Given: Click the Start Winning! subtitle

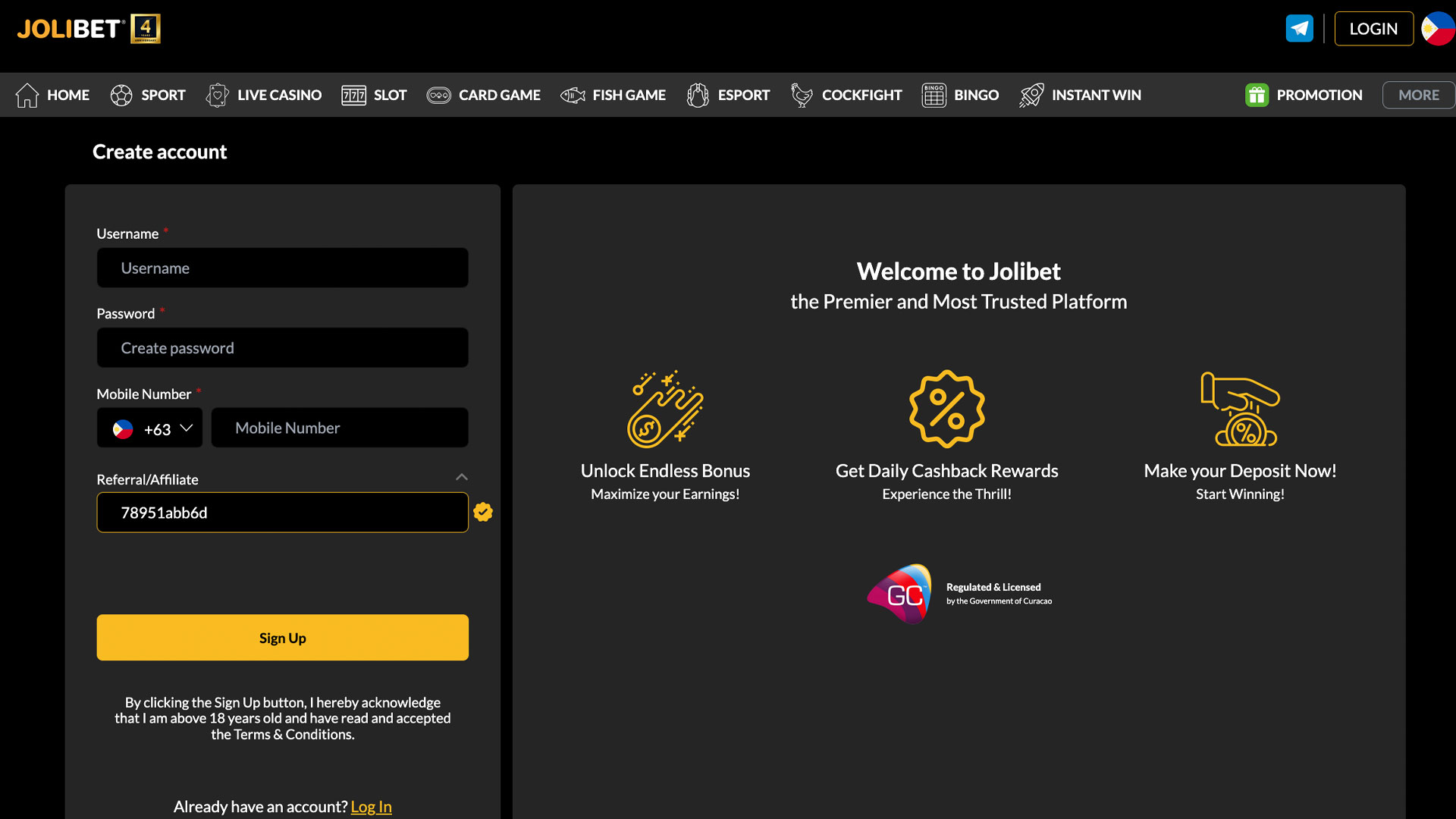Looking at the screenshot, I should [x=1240, y=494].
